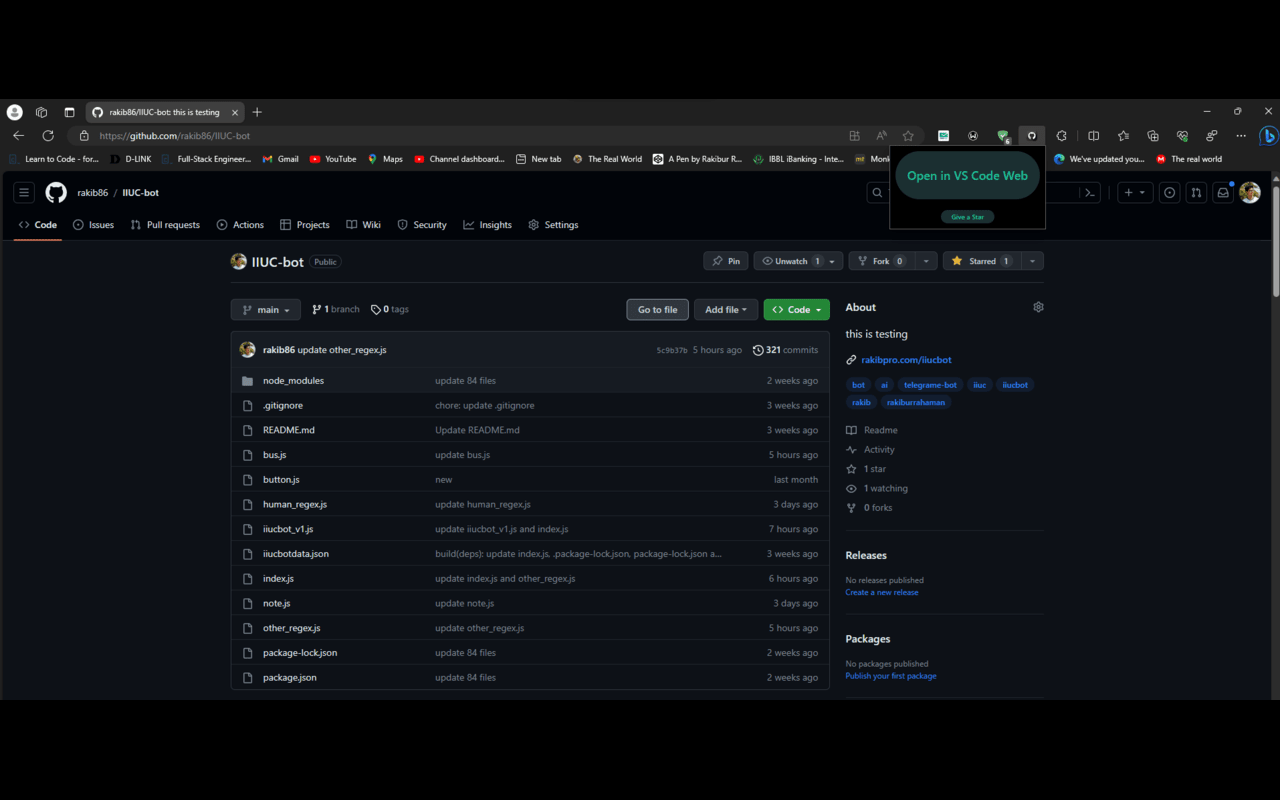This screenshot has width=1280, height=800.
Task: Open Bing Copilot in browser toolbar
Action: [x=1266, y=135]
